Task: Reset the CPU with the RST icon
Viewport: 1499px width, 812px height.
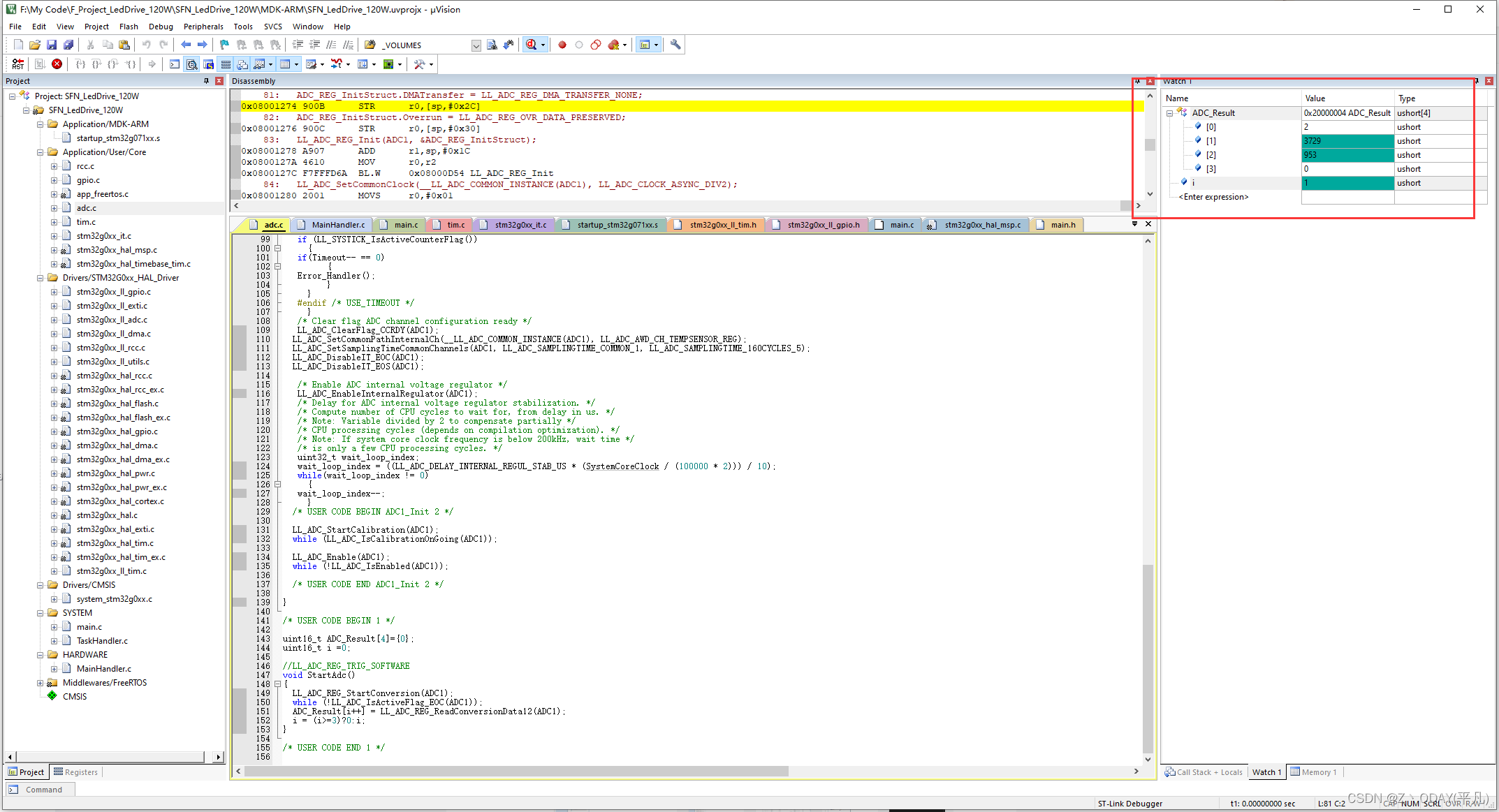Action: pos(17,64)
